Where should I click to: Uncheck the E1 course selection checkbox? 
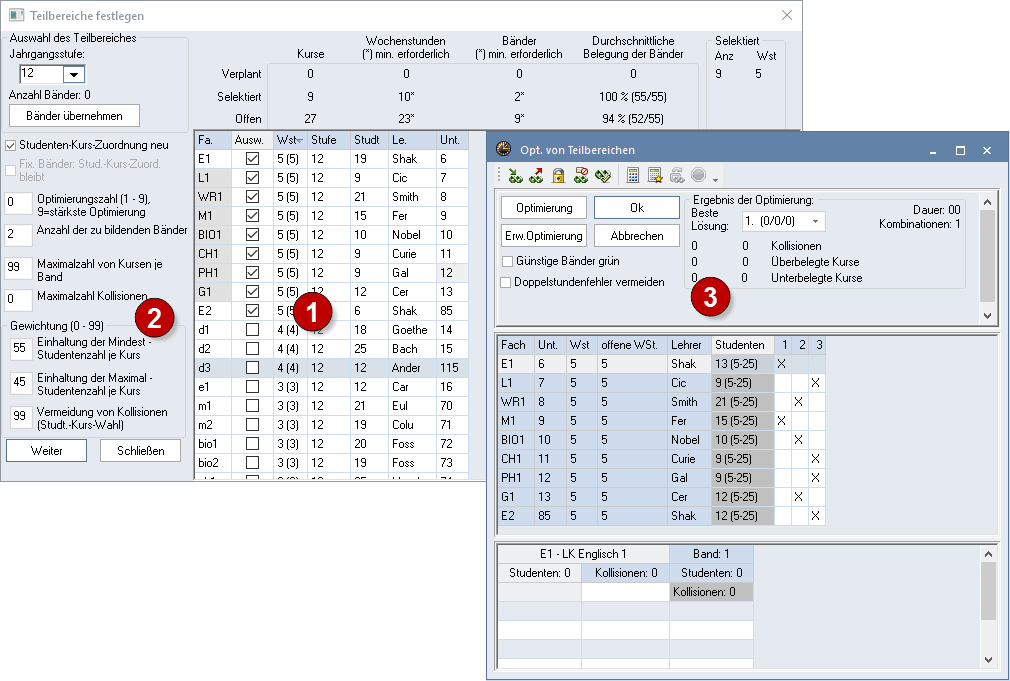tap(252, 158)
